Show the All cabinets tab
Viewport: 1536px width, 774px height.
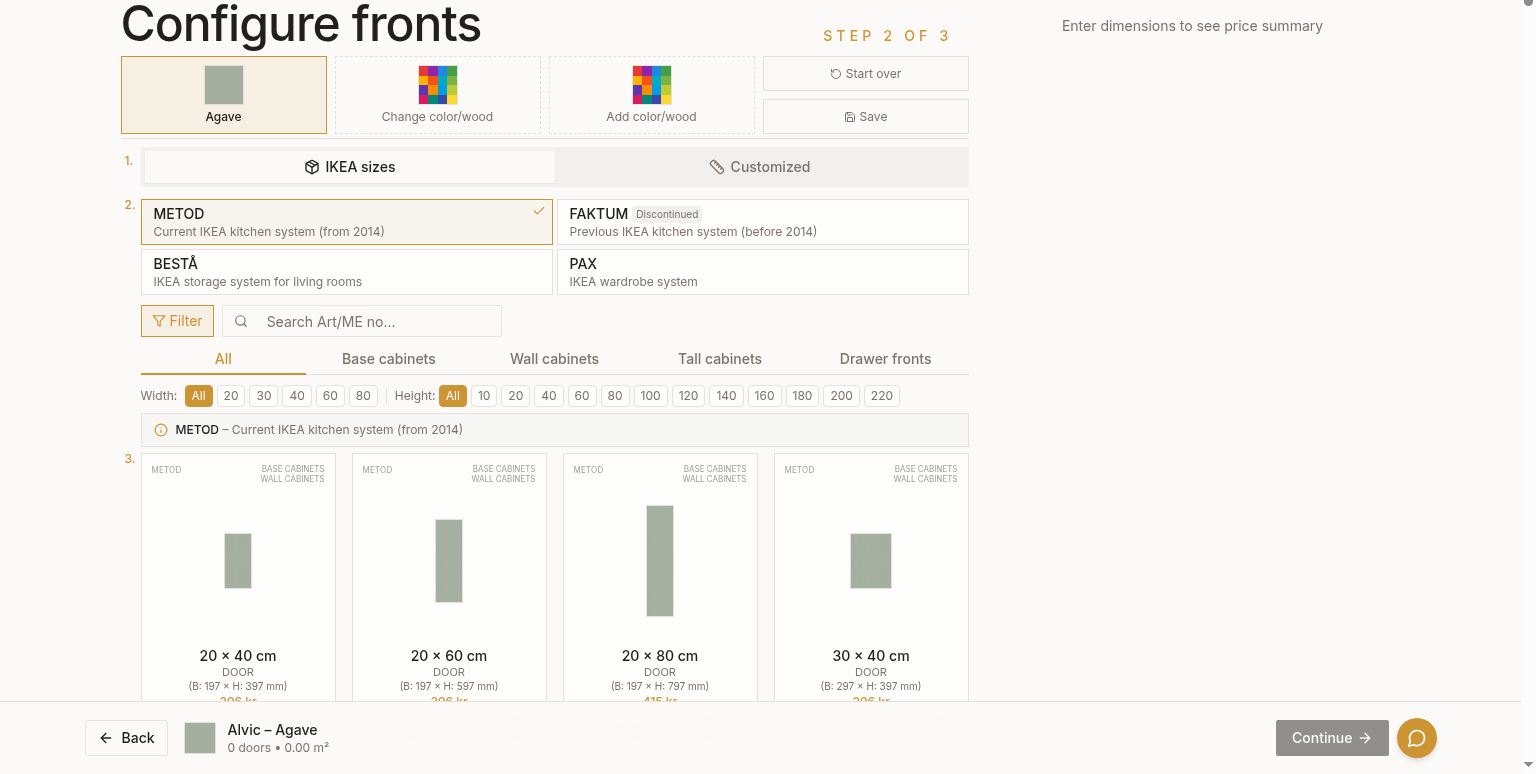(x=223, y=359)
